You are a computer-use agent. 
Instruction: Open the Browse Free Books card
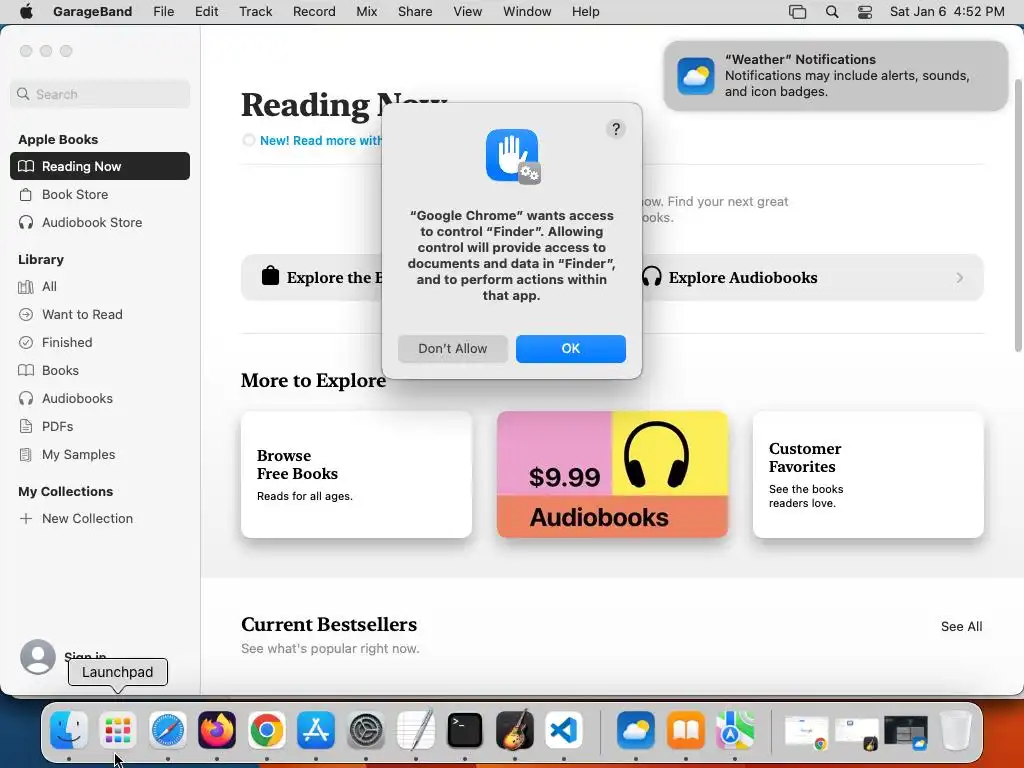click(x=357, y=475)
